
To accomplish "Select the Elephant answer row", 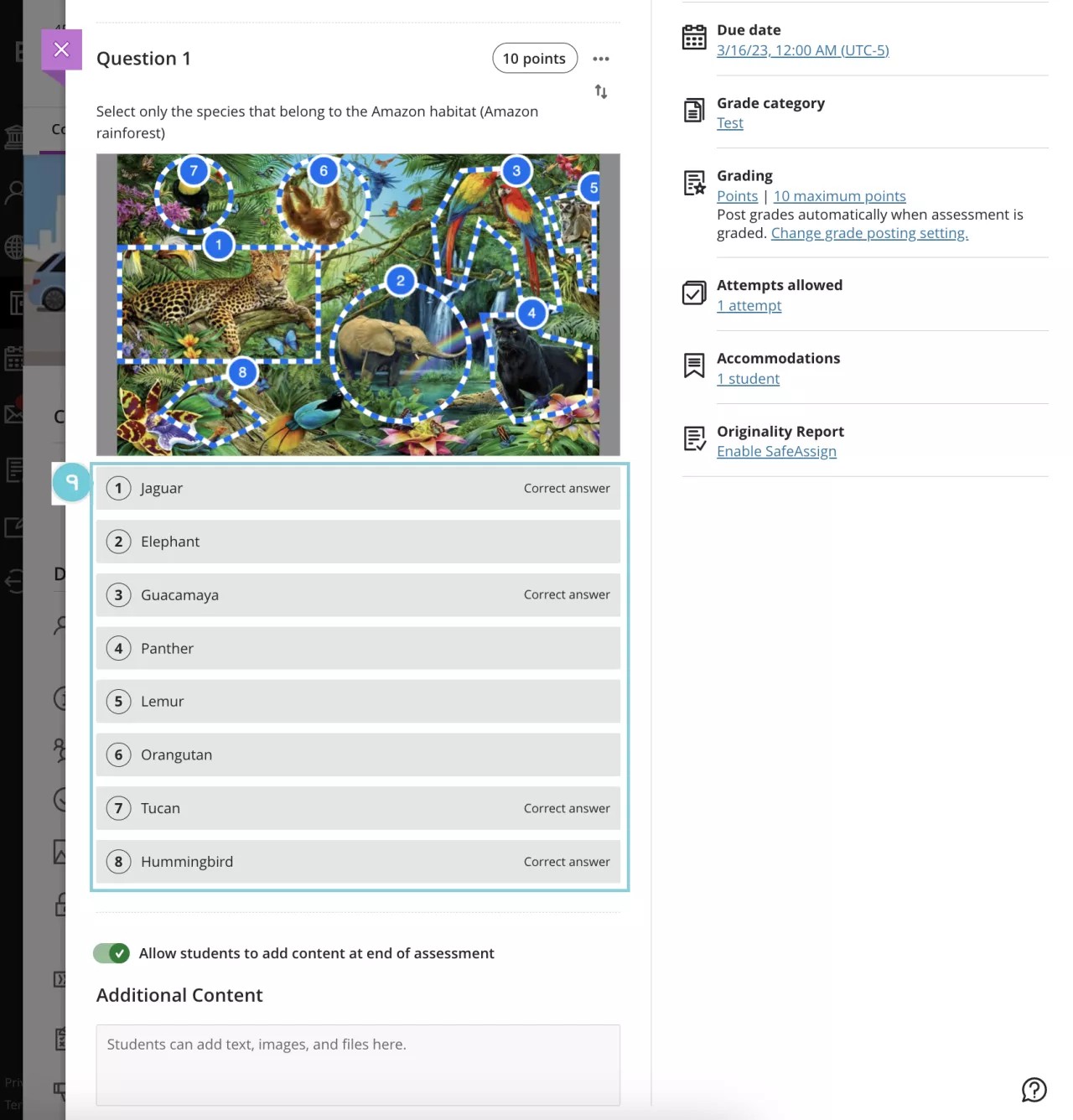I will point(358,542).
